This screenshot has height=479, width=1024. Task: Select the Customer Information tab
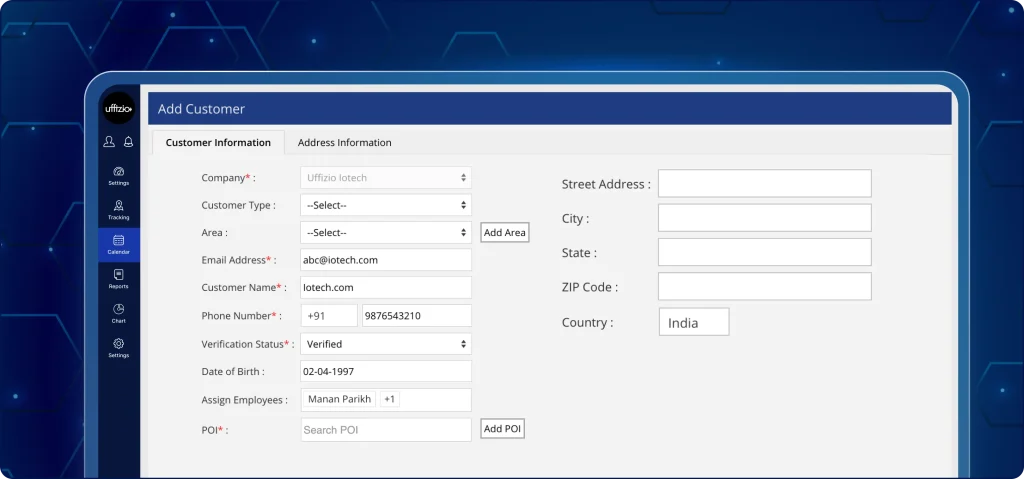(x=218, y=143)
